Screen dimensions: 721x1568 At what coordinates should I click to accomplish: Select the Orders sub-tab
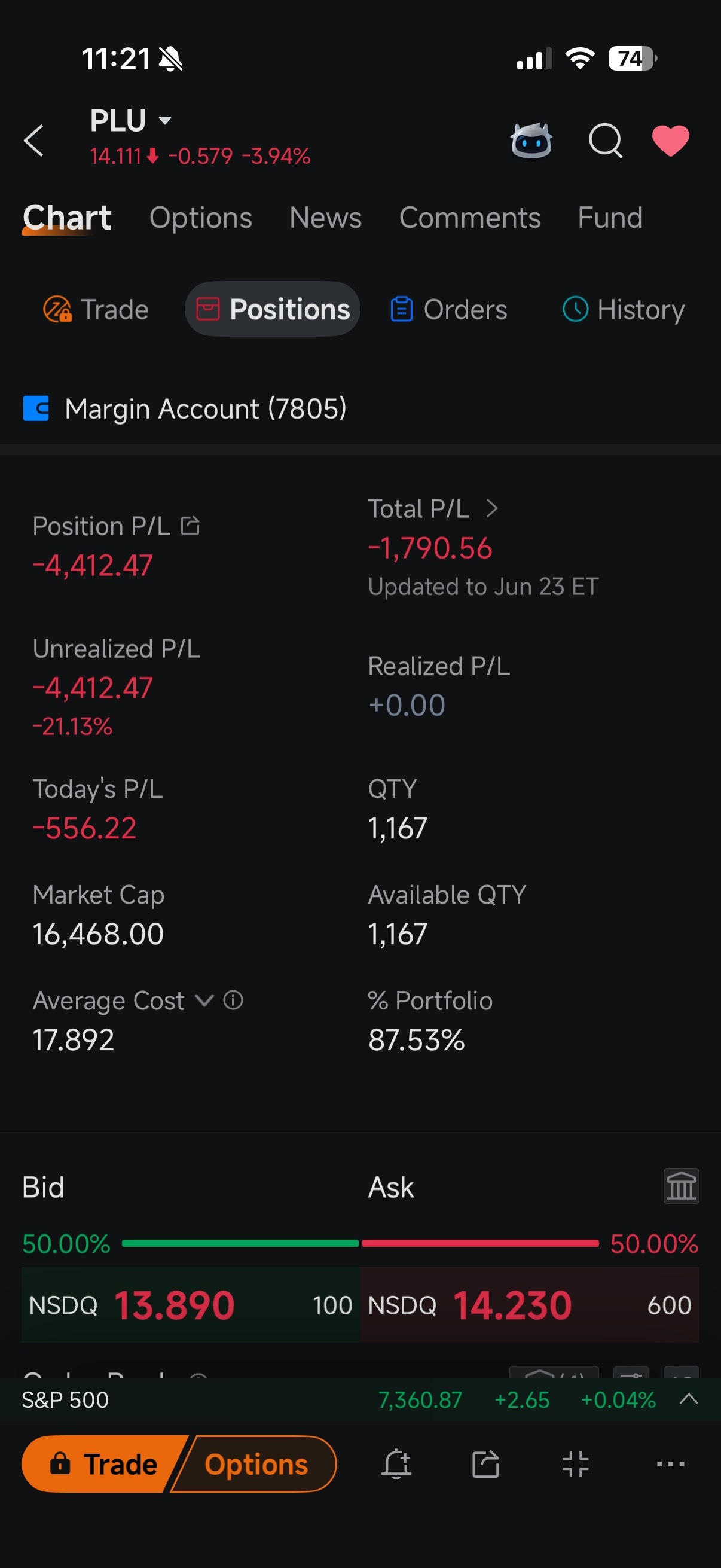[x=448, y=309]
